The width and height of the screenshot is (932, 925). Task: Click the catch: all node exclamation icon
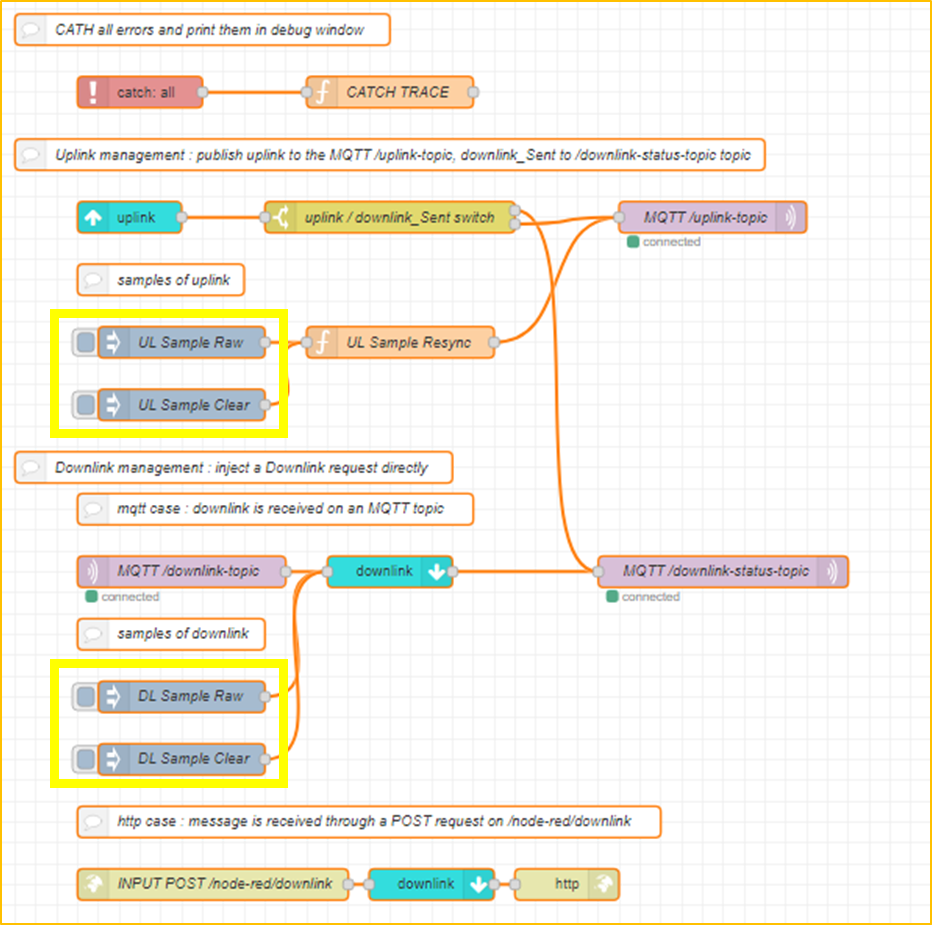point(93,92)
